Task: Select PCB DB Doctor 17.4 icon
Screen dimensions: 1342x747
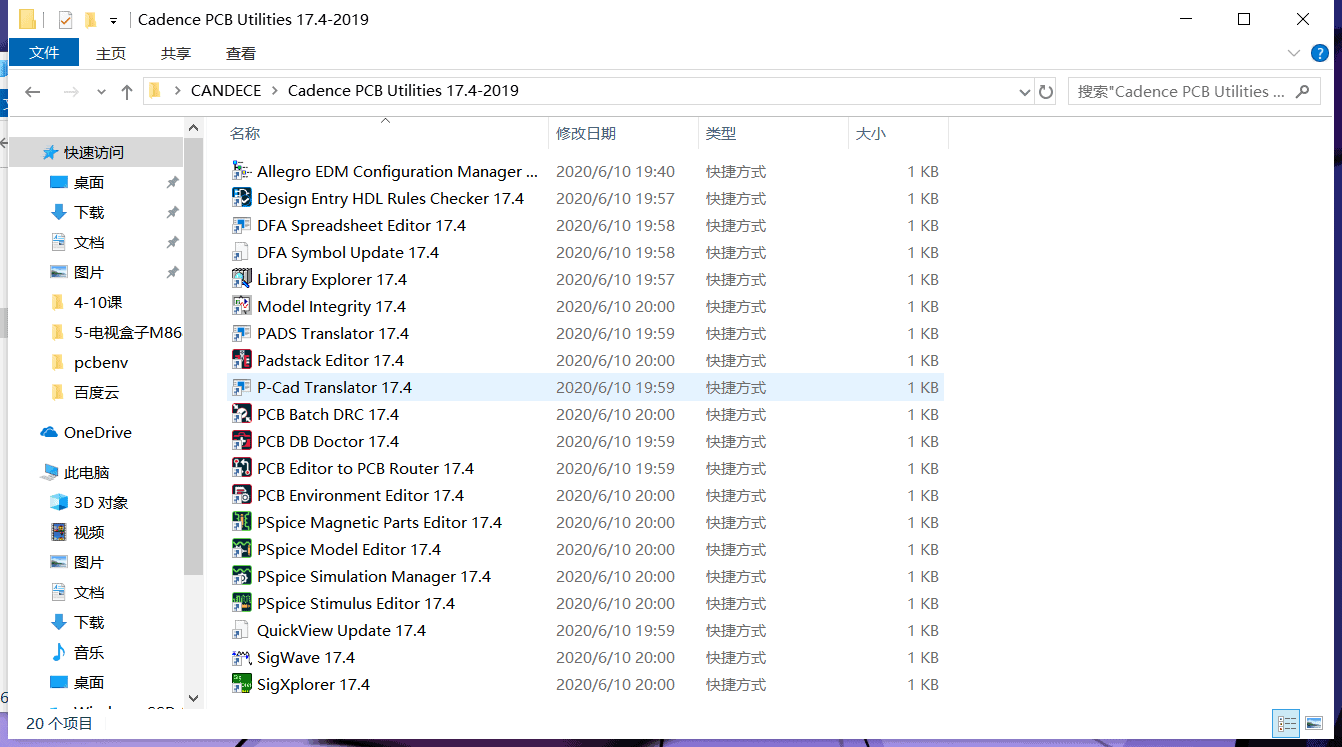Action: tap(241, 441)
